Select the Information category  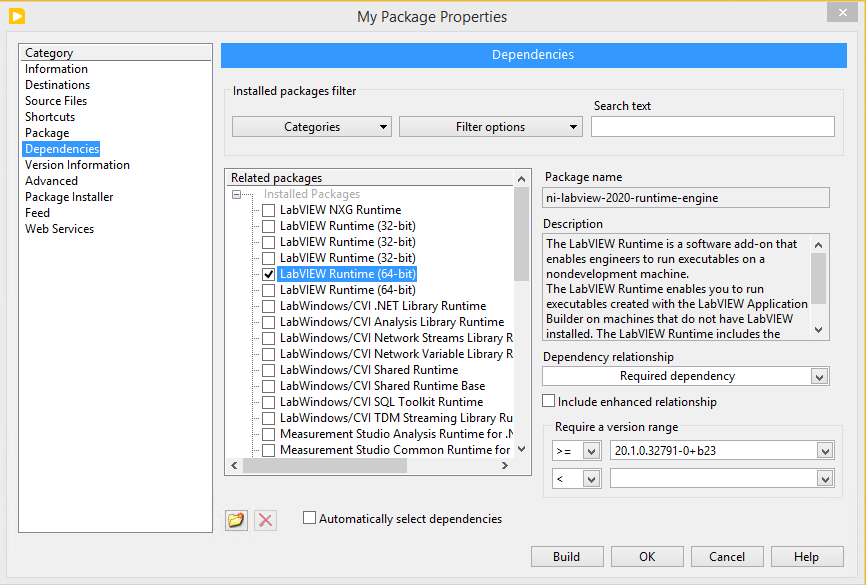(56, 68)
